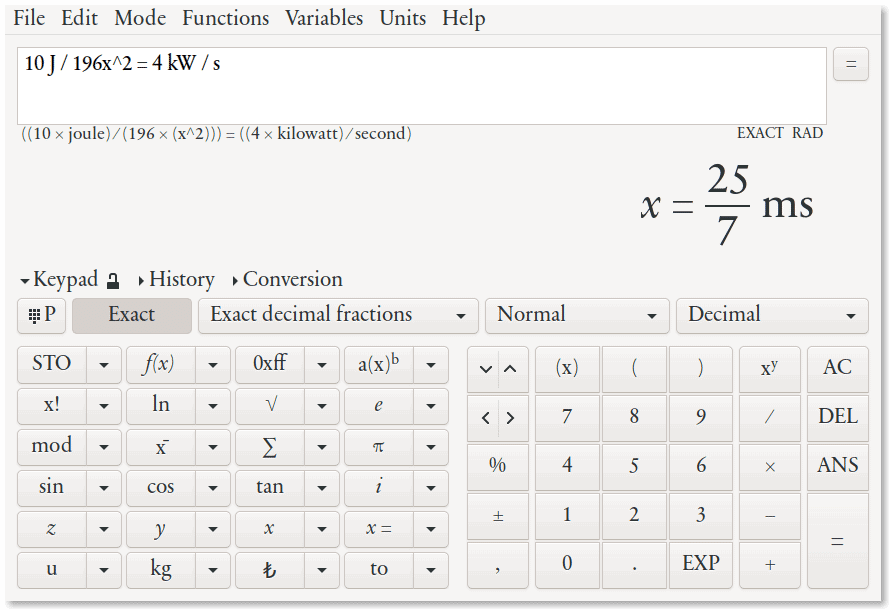Click the EXP button
This screenshot has width=890, height=610.
(x=701, y=565)
